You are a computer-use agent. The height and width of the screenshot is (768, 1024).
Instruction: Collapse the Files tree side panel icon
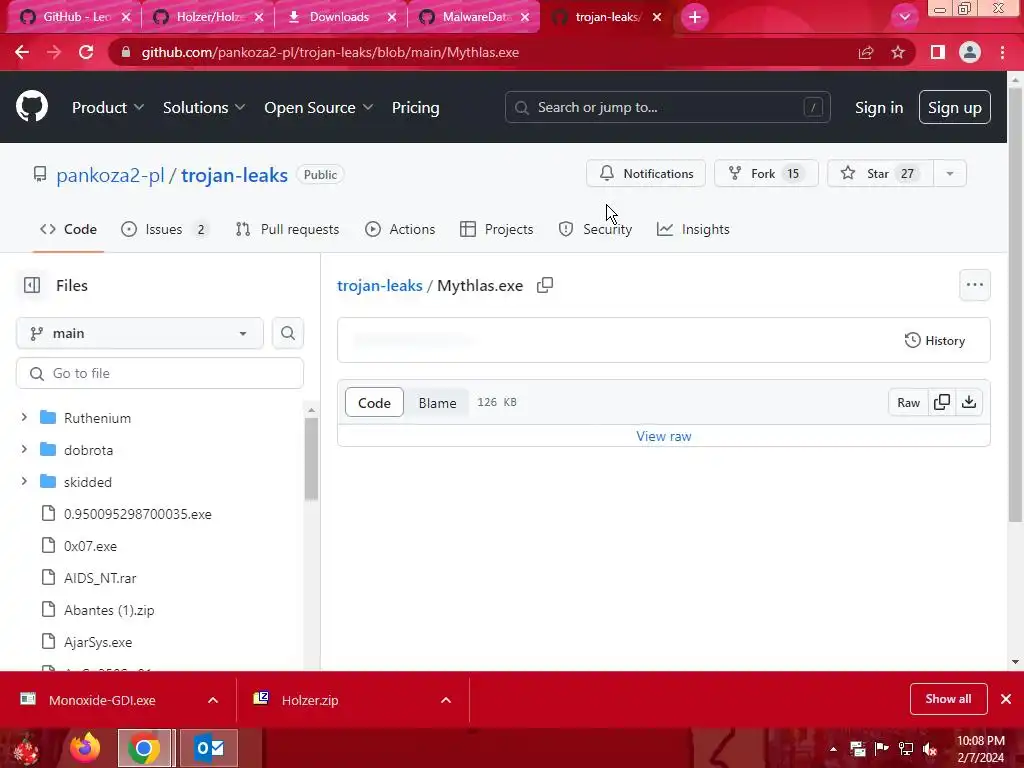click(x=32, y=285)
